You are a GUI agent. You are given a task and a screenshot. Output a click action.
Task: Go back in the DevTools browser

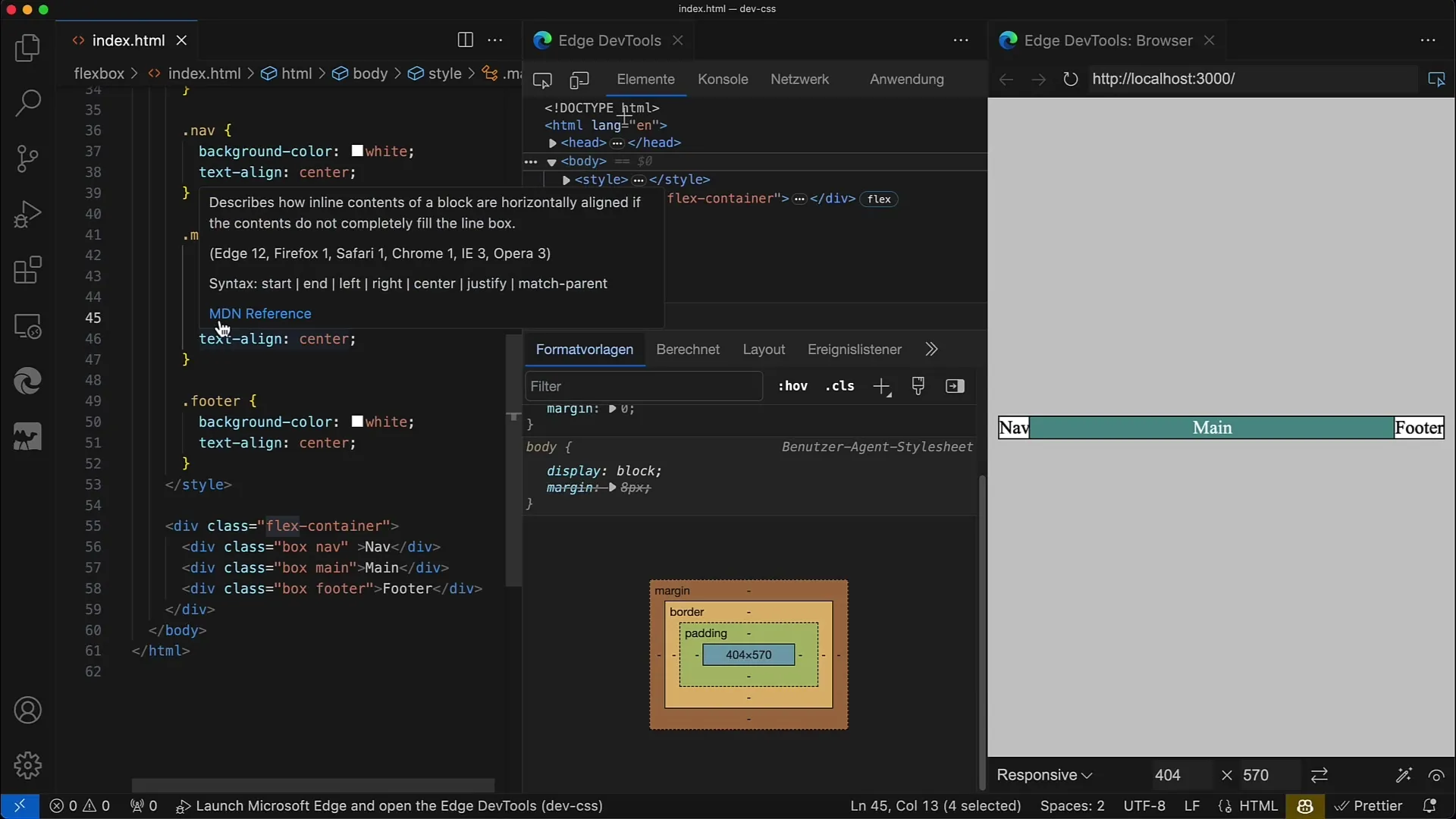[1006, 79]
